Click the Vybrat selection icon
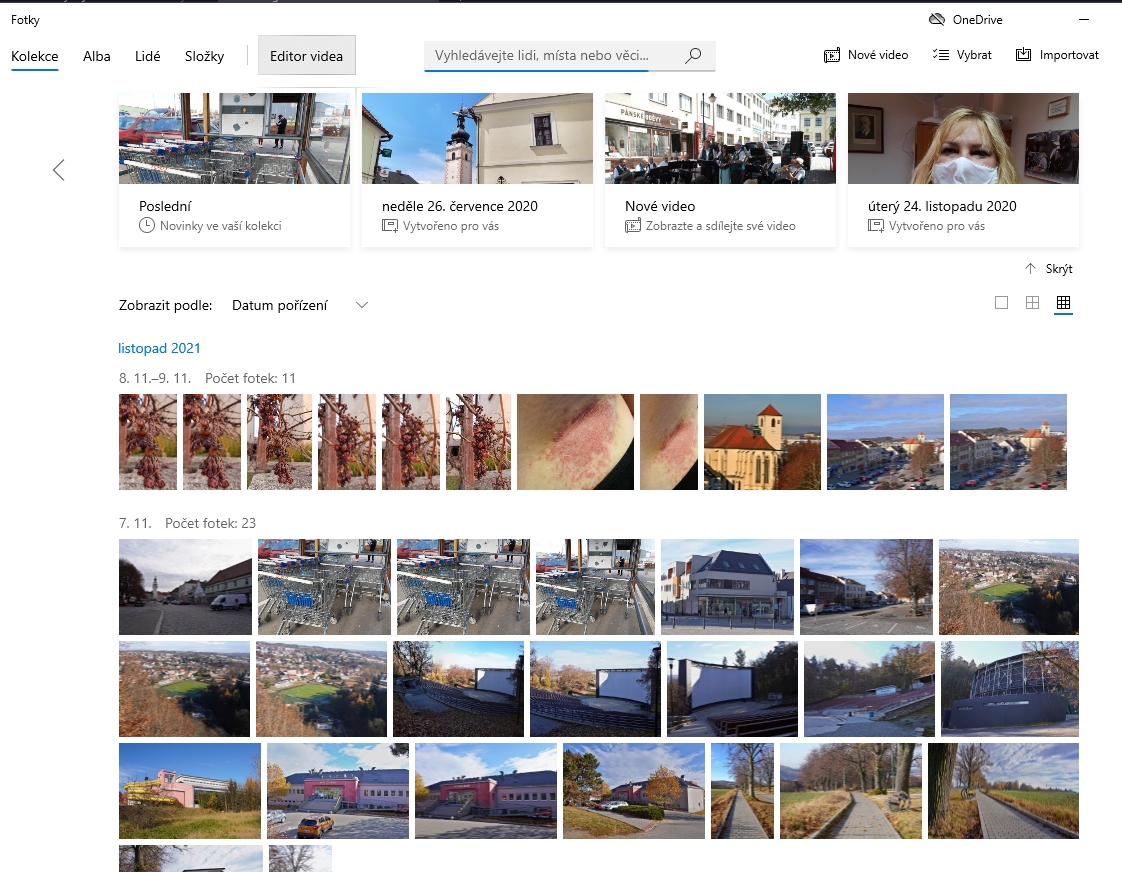This screenshot has height=872, width=1122. click(940, 56)
